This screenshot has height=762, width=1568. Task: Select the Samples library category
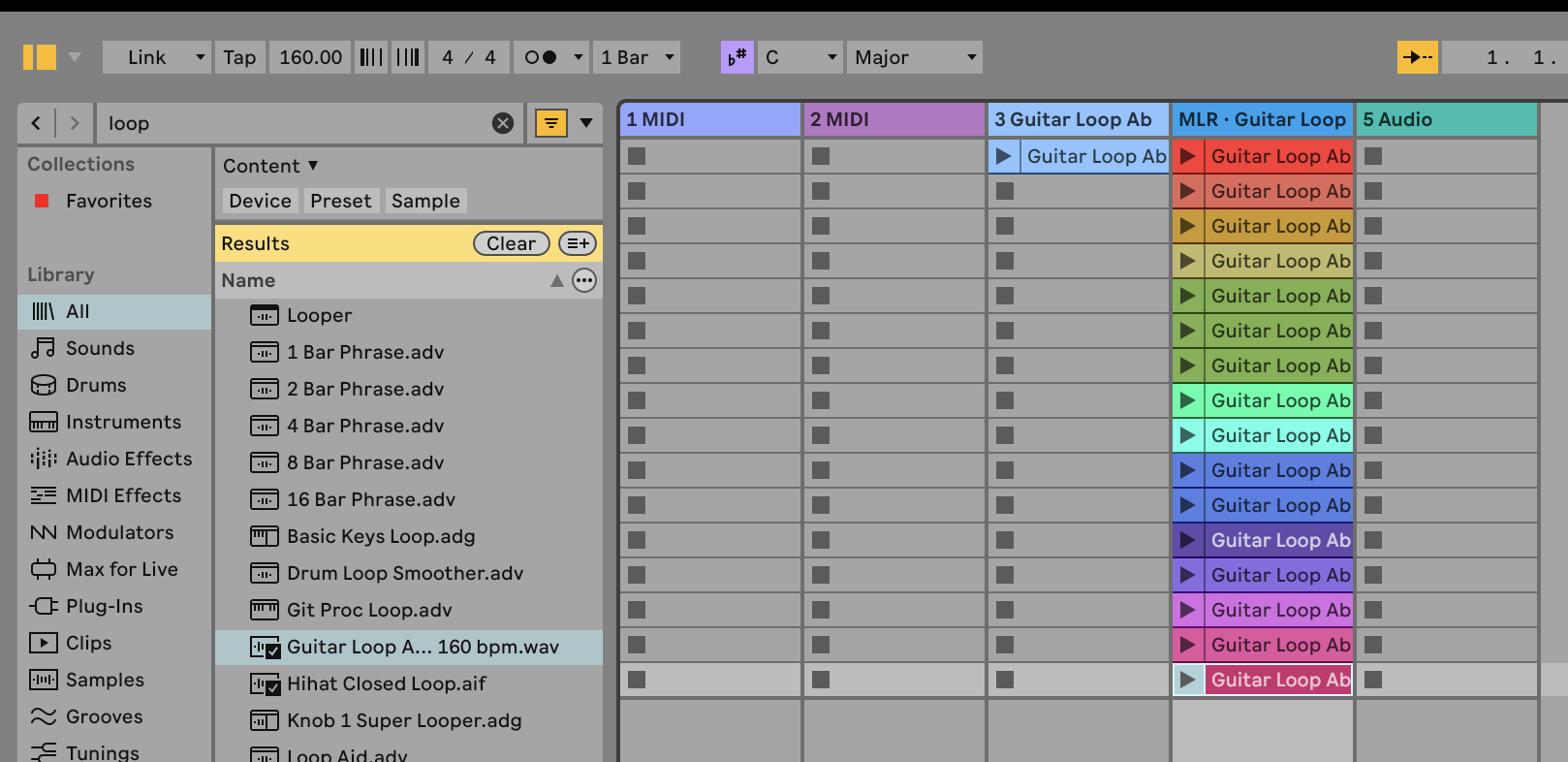click(114, 680)
